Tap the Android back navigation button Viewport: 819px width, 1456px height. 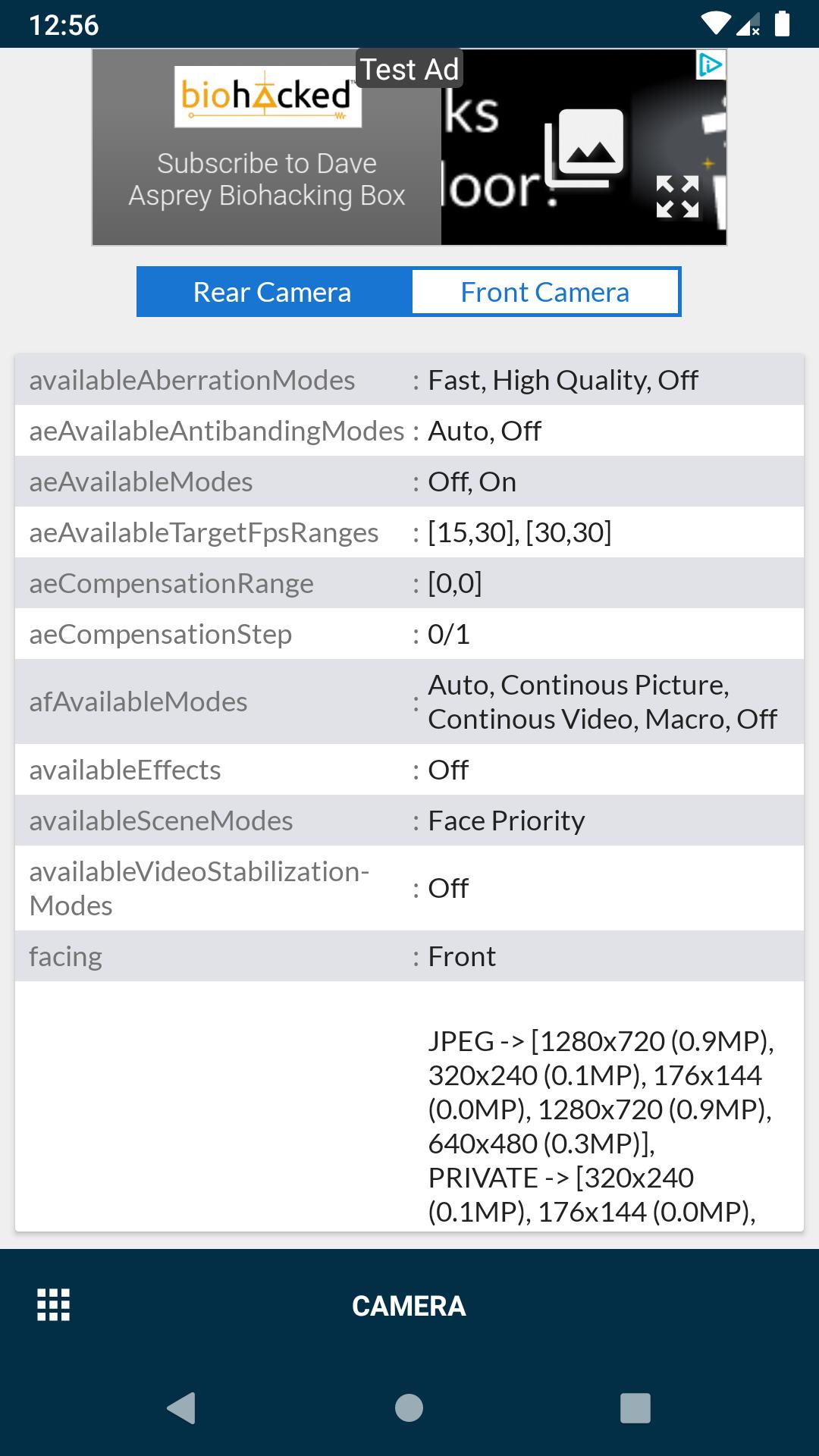[x=181, y=1408]
